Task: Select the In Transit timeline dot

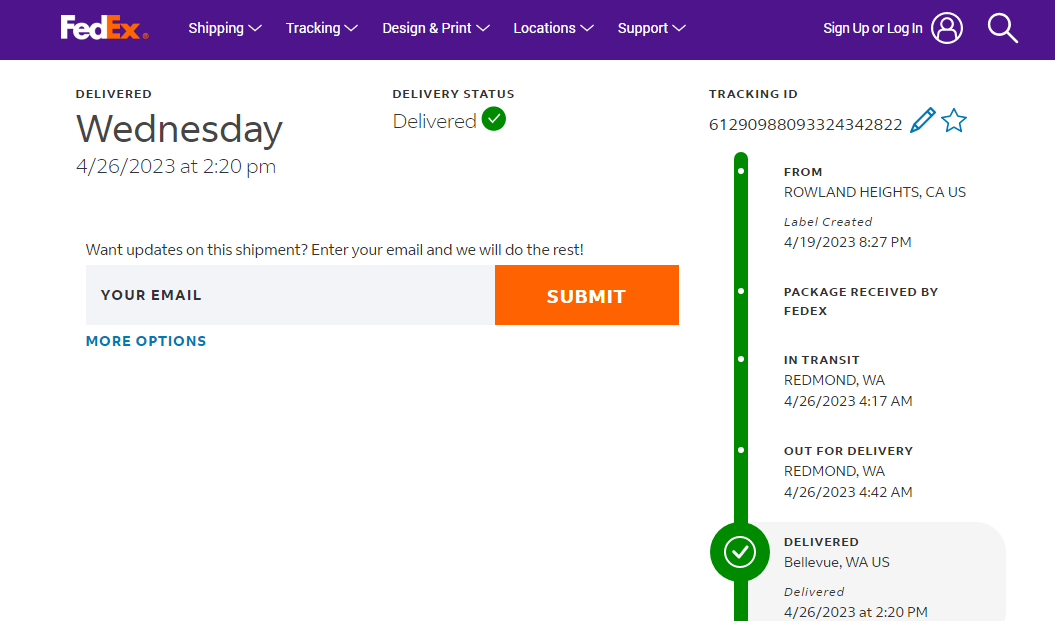Action: pyautogui.click(x=740, y=359)
